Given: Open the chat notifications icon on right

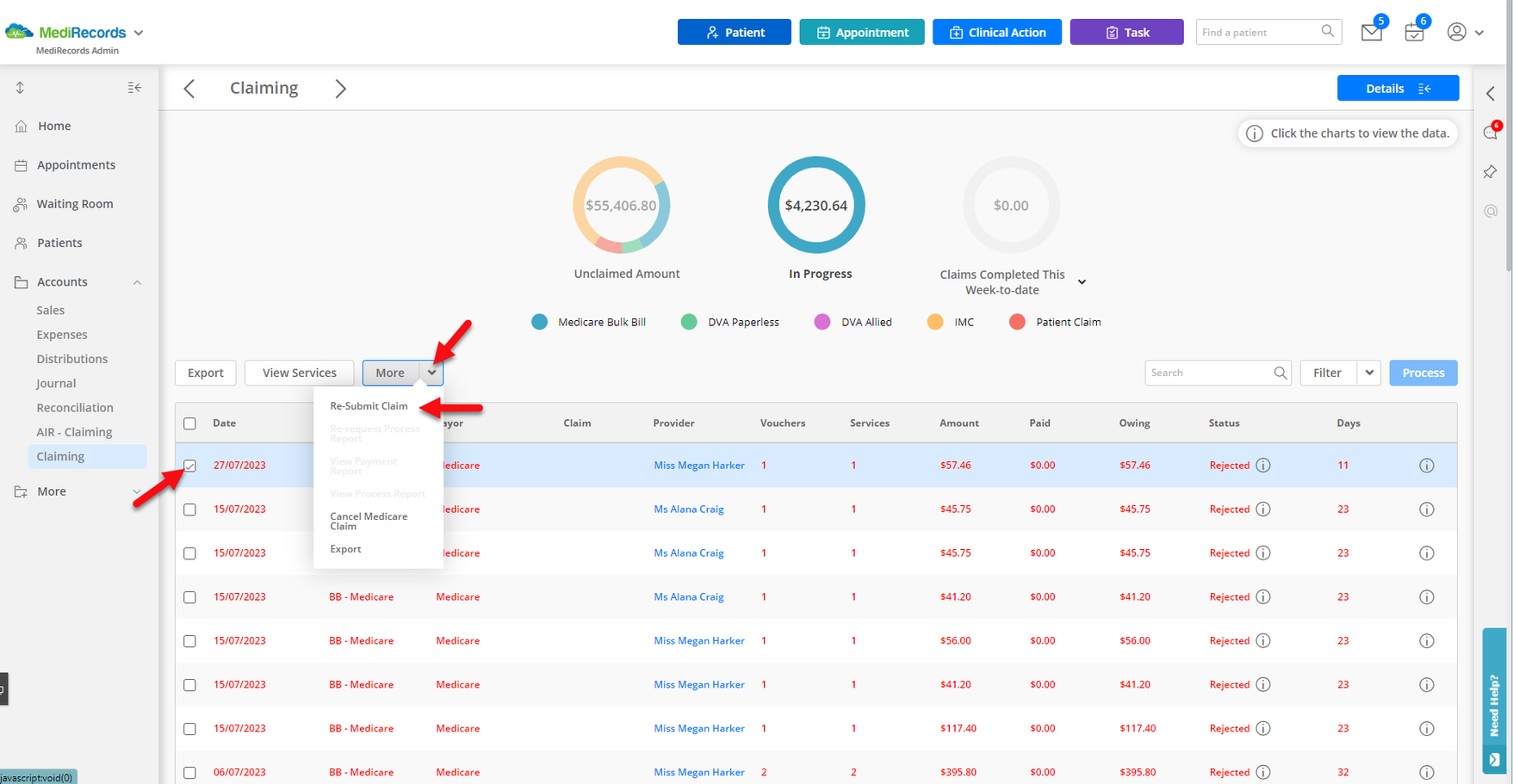Looking at the screenshot, I should (1491, 133).
